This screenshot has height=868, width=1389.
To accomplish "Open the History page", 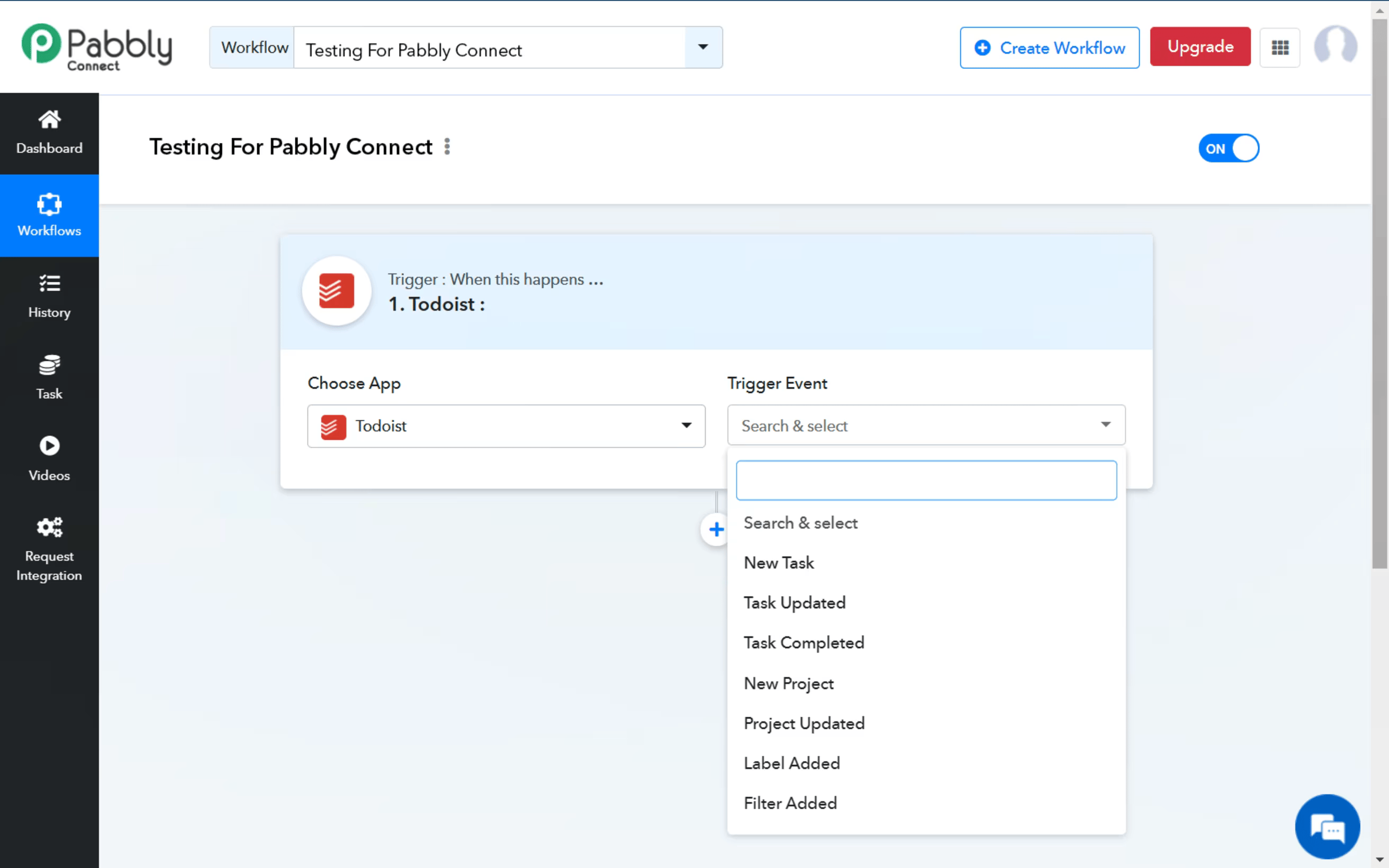I will pyautogui.click(x=49, y=297).
